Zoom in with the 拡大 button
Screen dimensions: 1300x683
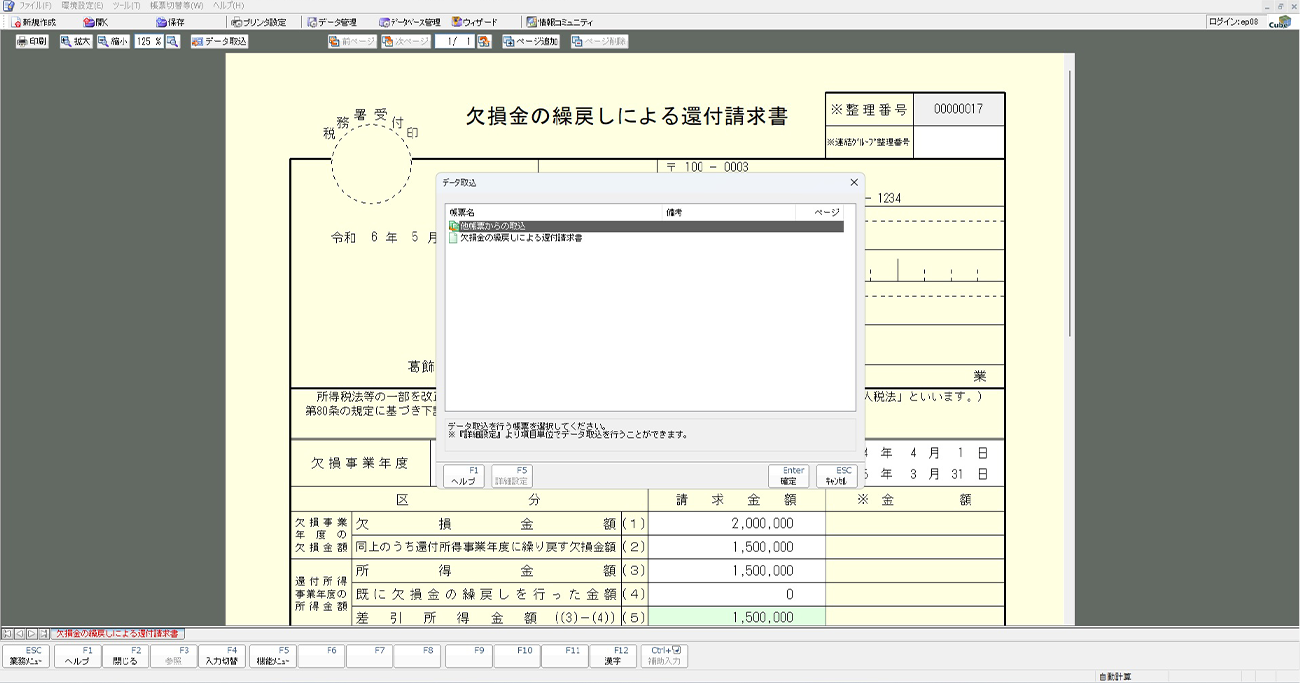pos(76,42)
